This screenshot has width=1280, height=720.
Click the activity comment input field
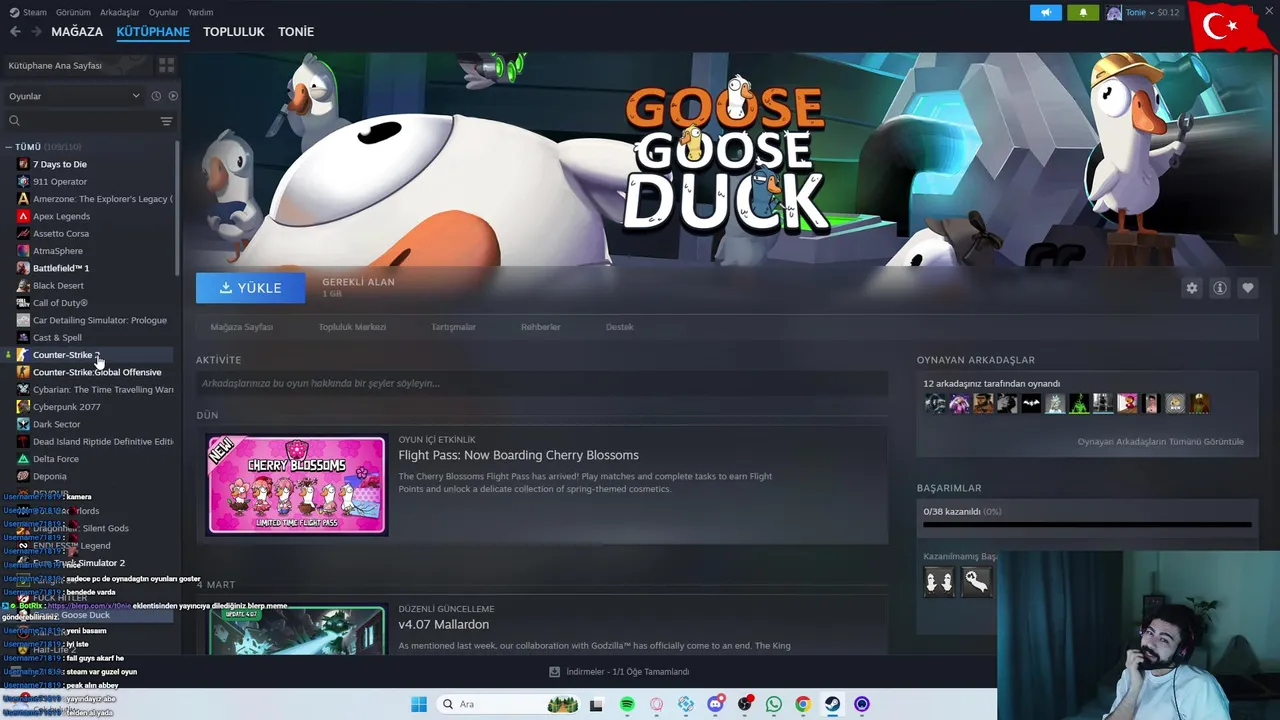(x=542, y=383)
